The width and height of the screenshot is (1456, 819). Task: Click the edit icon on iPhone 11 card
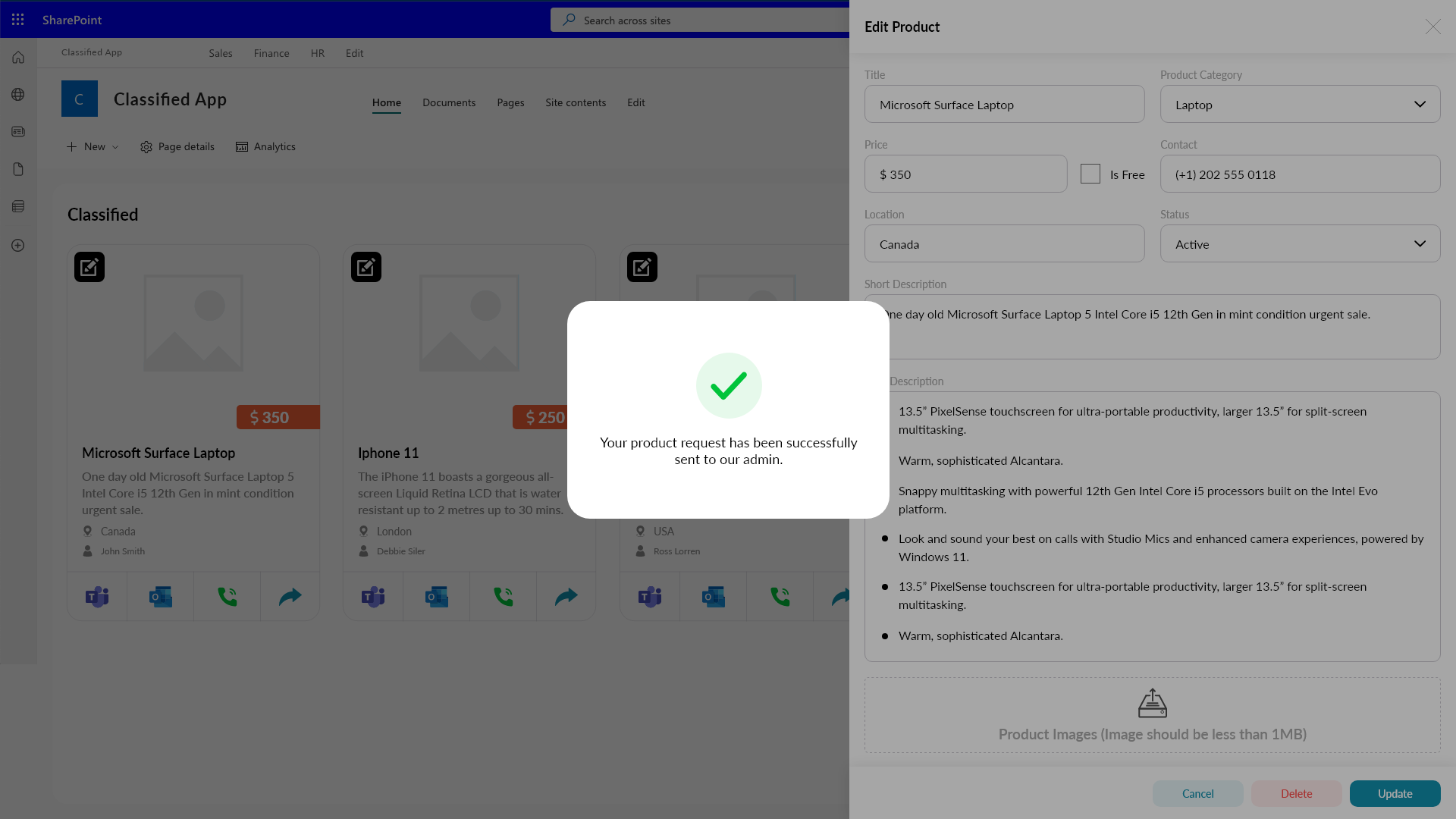coord(366,267)
